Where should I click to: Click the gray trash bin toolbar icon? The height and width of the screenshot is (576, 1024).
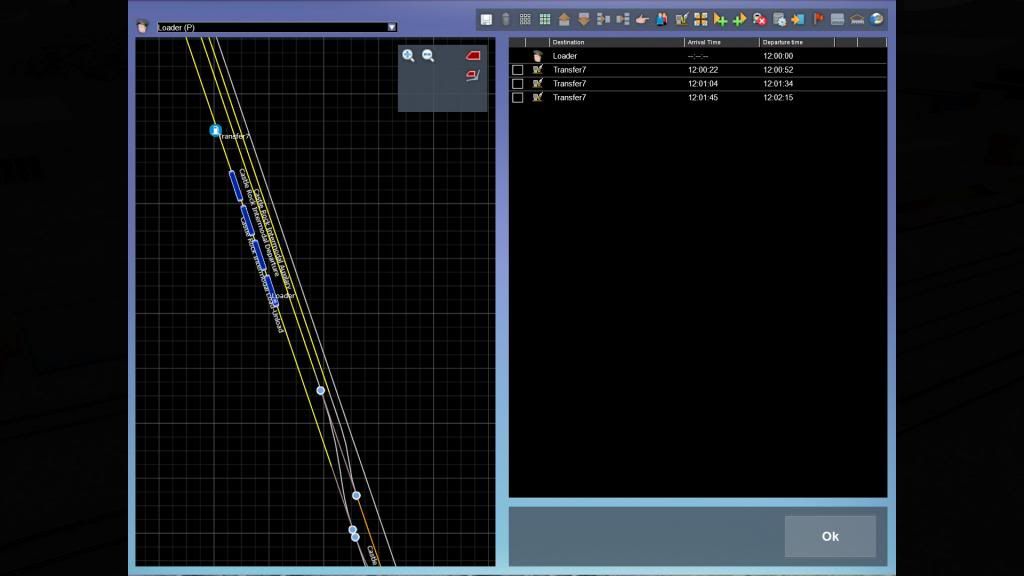pyautogui.click(x=505, y=20)
